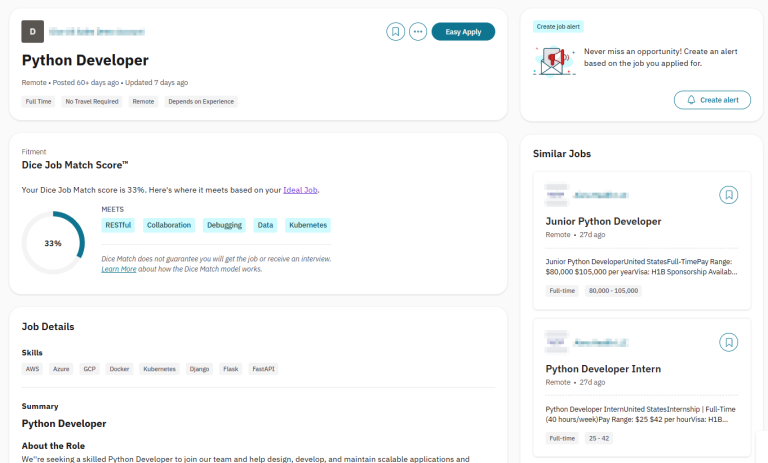Open blurred company name on Junior Python Developer
Viewport: 768px width, 463px height.
[601, 195]
